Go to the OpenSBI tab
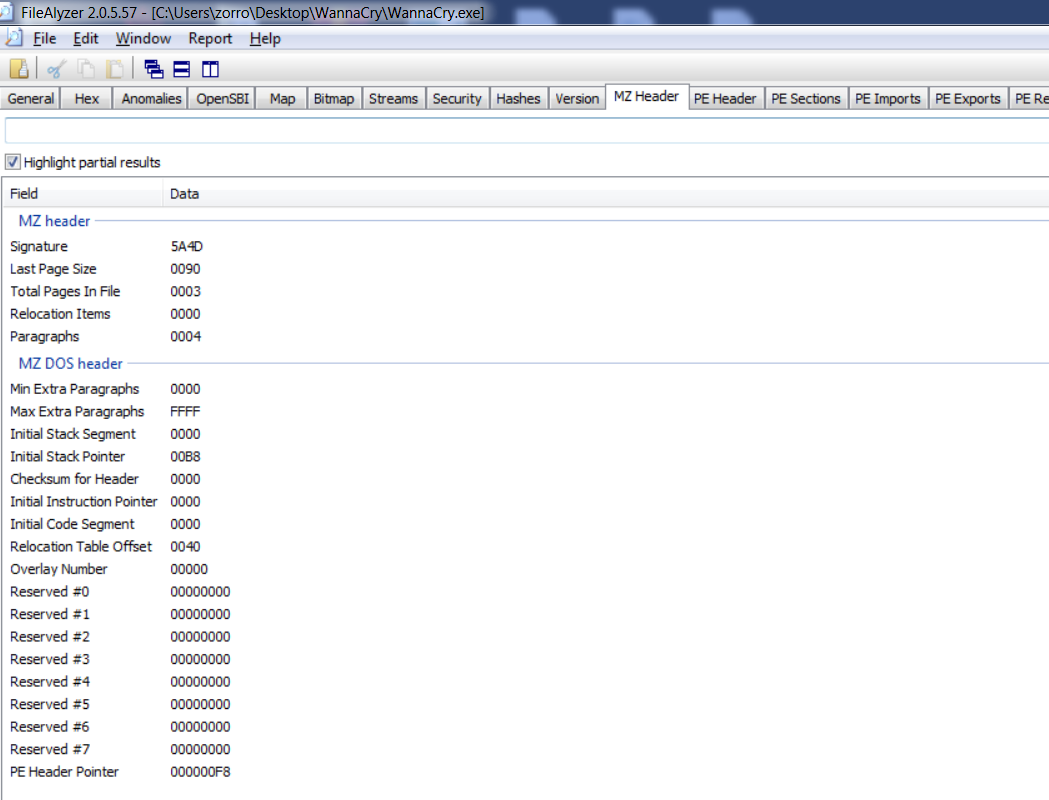The height and width of the screenshot is (800, 1049). point(222,98)
